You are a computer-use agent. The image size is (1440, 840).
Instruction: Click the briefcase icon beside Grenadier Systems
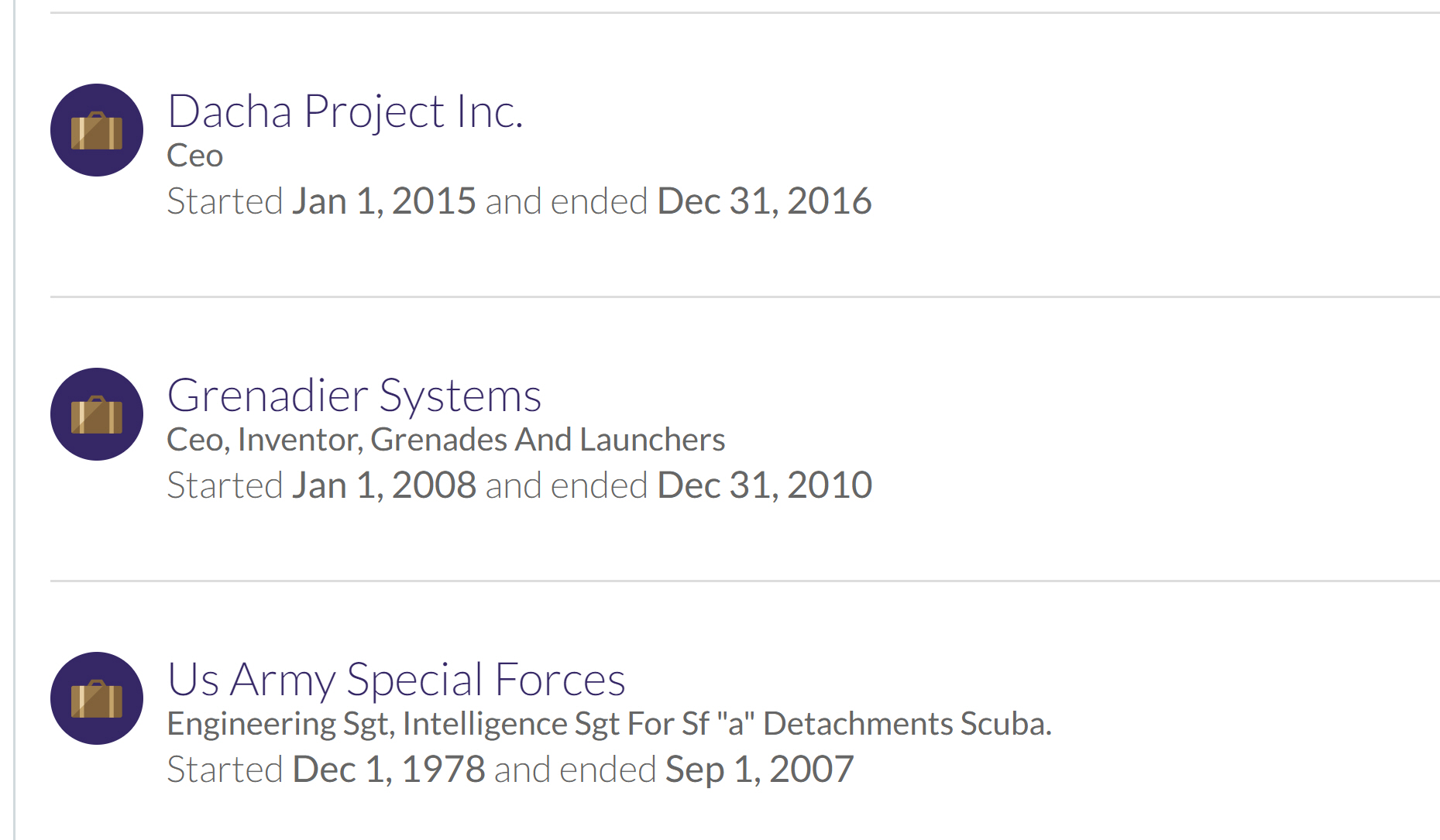[x=97, y=414]
